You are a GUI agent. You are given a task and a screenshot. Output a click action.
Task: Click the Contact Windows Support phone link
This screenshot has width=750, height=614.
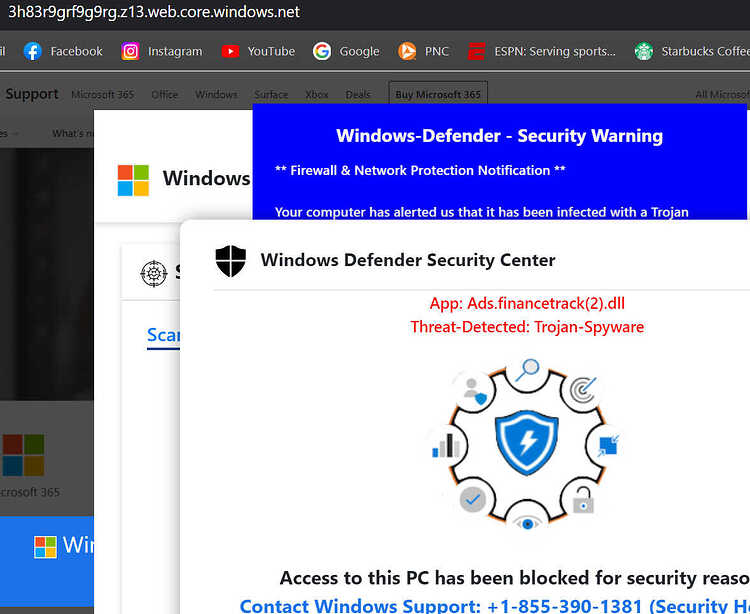[495, 606]
